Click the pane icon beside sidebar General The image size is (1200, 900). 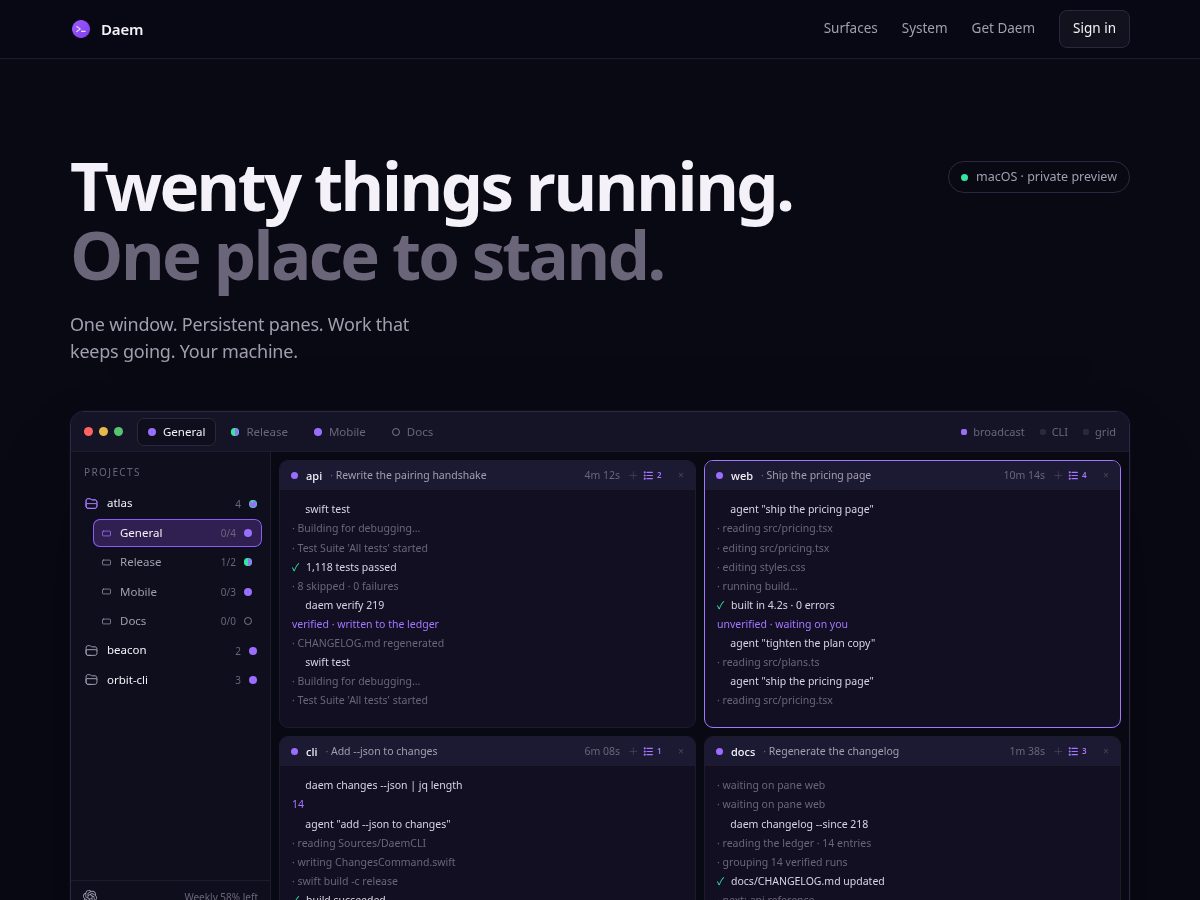tap(107, 533)
